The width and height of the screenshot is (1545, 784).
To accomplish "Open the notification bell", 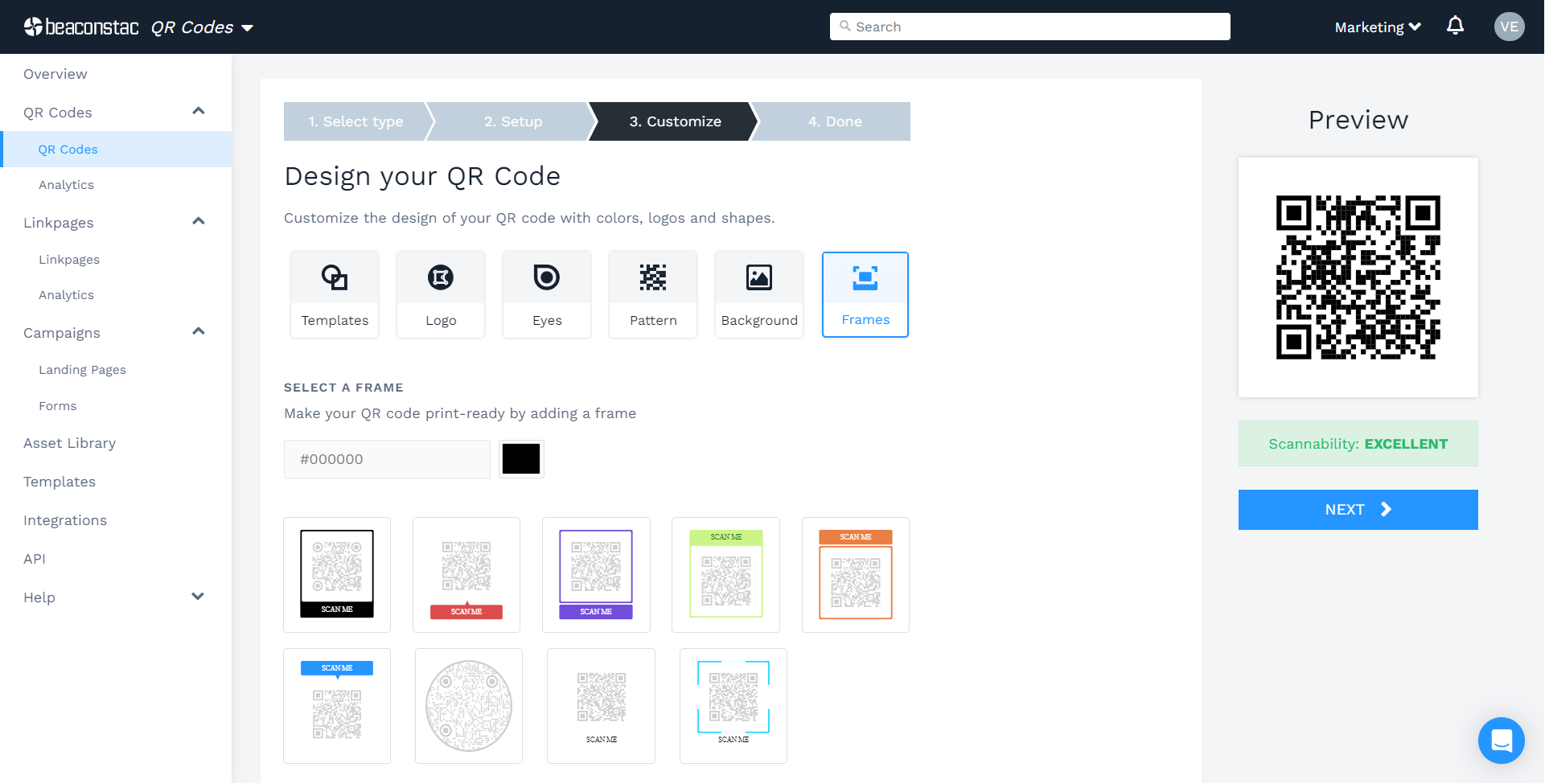I will coord(1456,26).
